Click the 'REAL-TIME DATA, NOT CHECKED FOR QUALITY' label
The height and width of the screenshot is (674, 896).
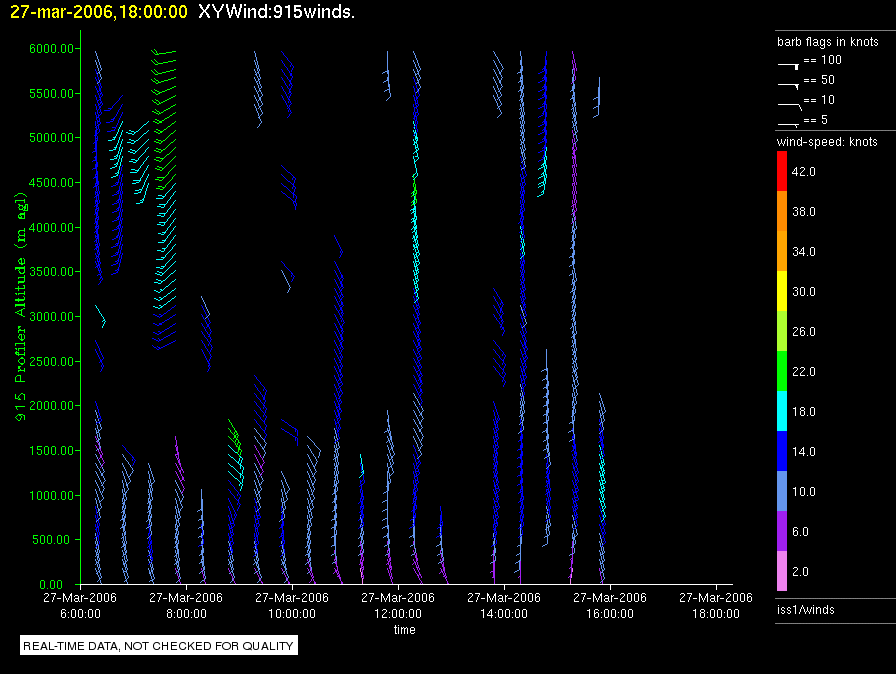[x=159, y=646]
